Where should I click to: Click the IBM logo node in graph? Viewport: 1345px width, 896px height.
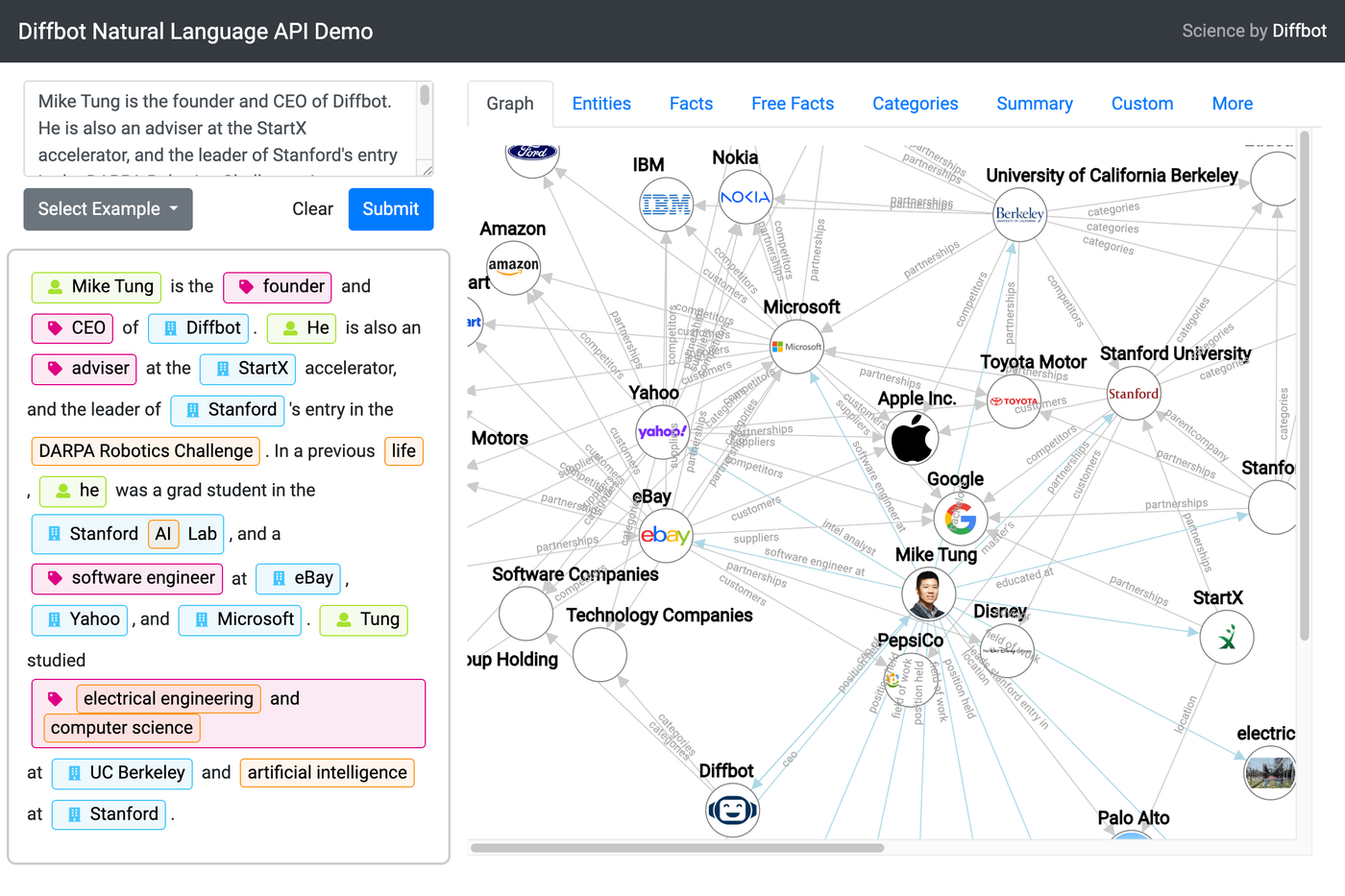pos(667,204)
